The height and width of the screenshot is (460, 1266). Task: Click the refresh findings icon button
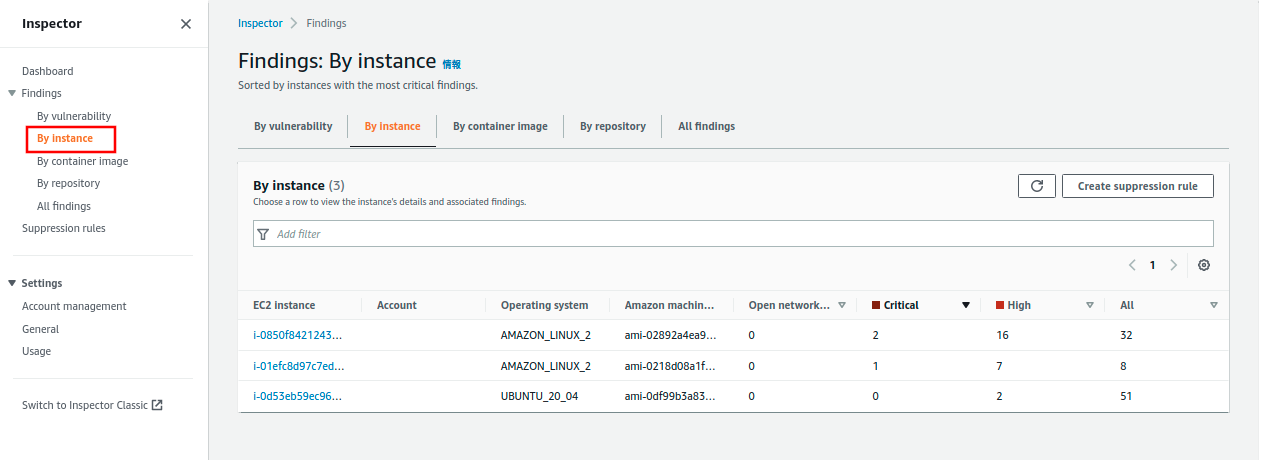(x=1036, y=186)
